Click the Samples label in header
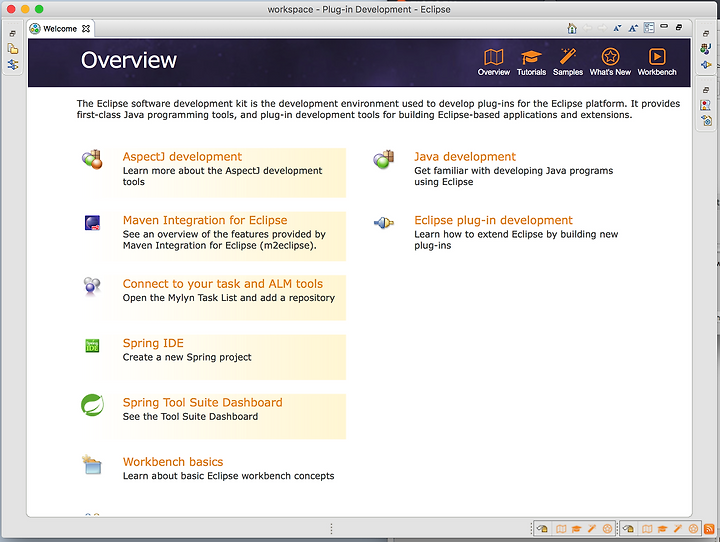This screenshot has height=542, width=720. pyautogui.click(x=568, y=72)
